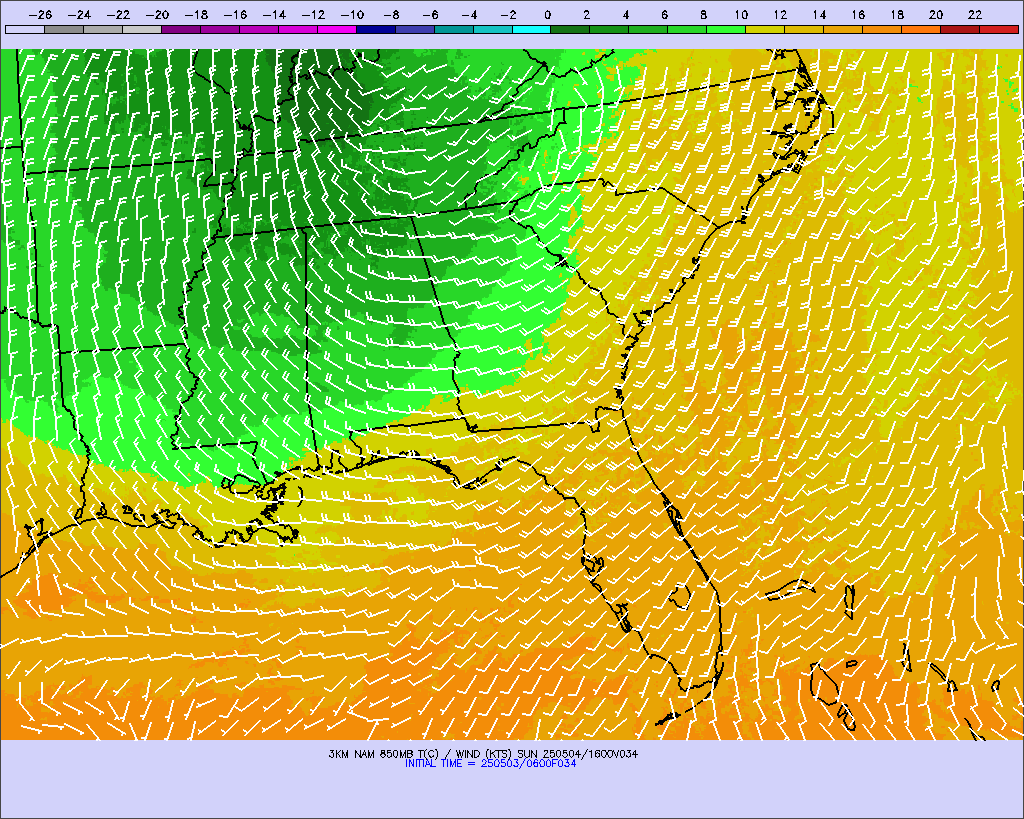This screenshot has height=819, width=1024.
Task: Choose the green segment between 6 and 8
Action: click(x=688, y=29)
